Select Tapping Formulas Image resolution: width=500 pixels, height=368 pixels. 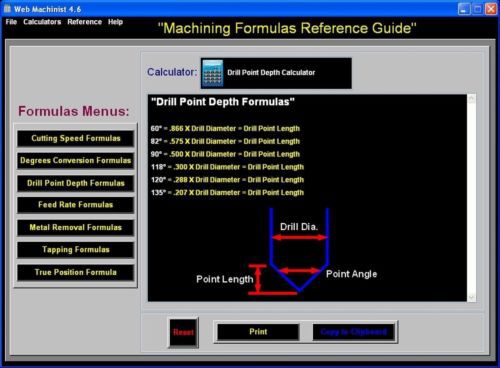[x=76, y=250]
